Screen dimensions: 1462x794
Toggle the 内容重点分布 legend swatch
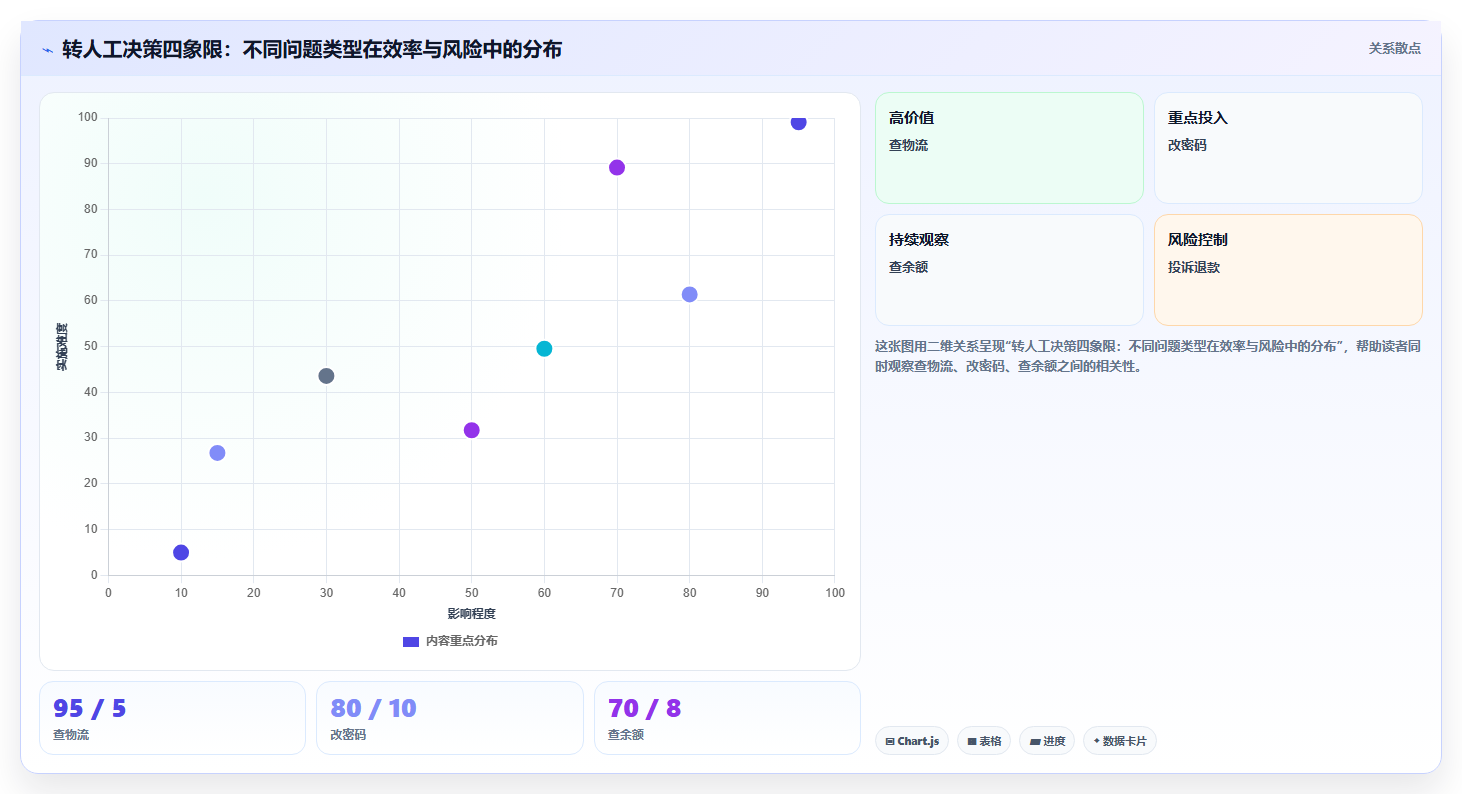(411, 641)
